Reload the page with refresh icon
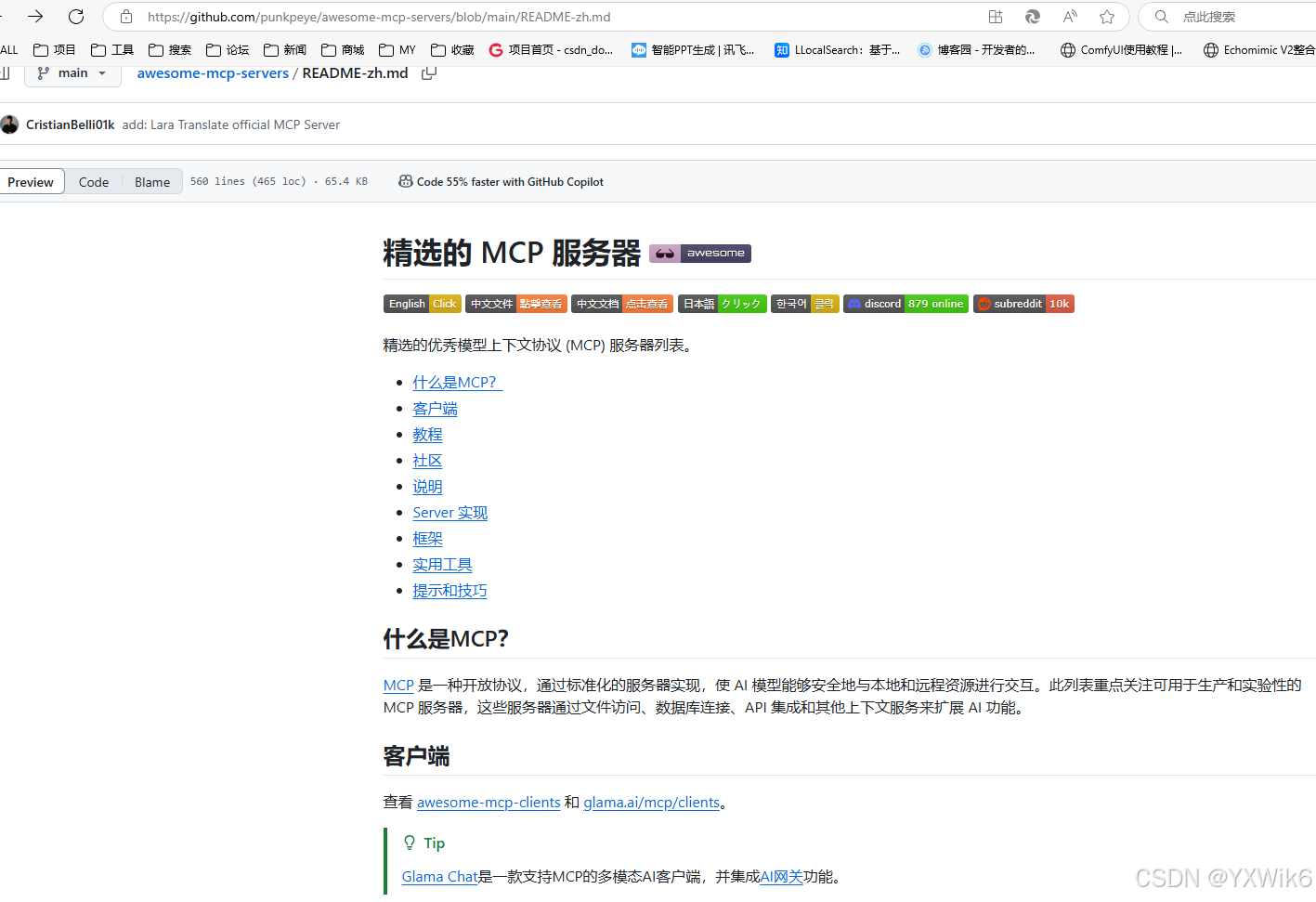Viewport: 1316px width, 902px height. coord(76,17)
